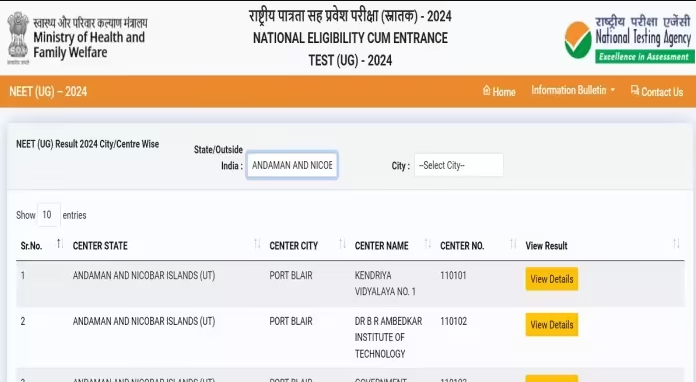Click the CENTER STATE column header
696x382 pixels.
[x=100, y=246]
